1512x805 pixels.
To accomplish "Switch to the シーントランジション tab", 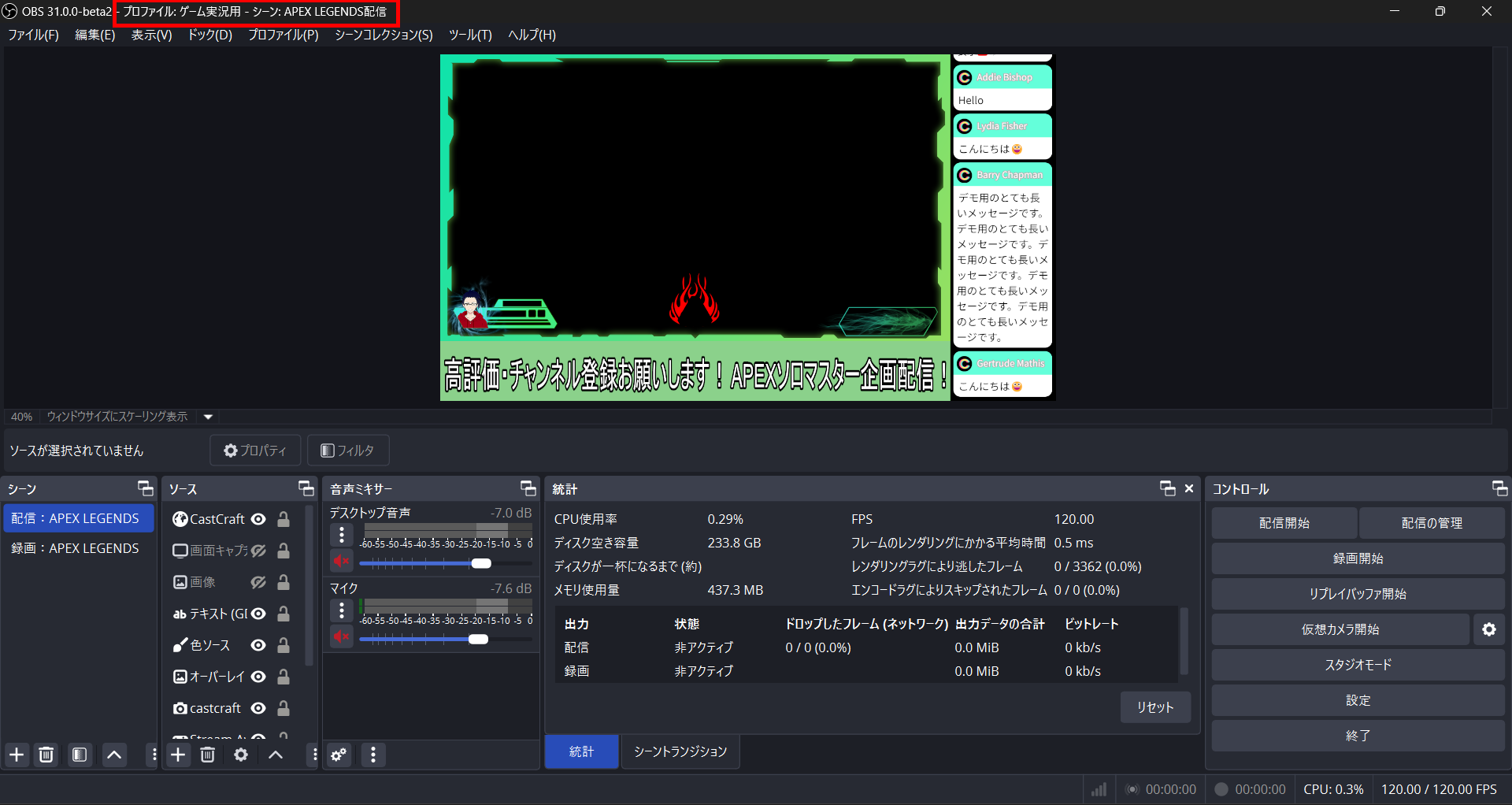I will (680, 751).
